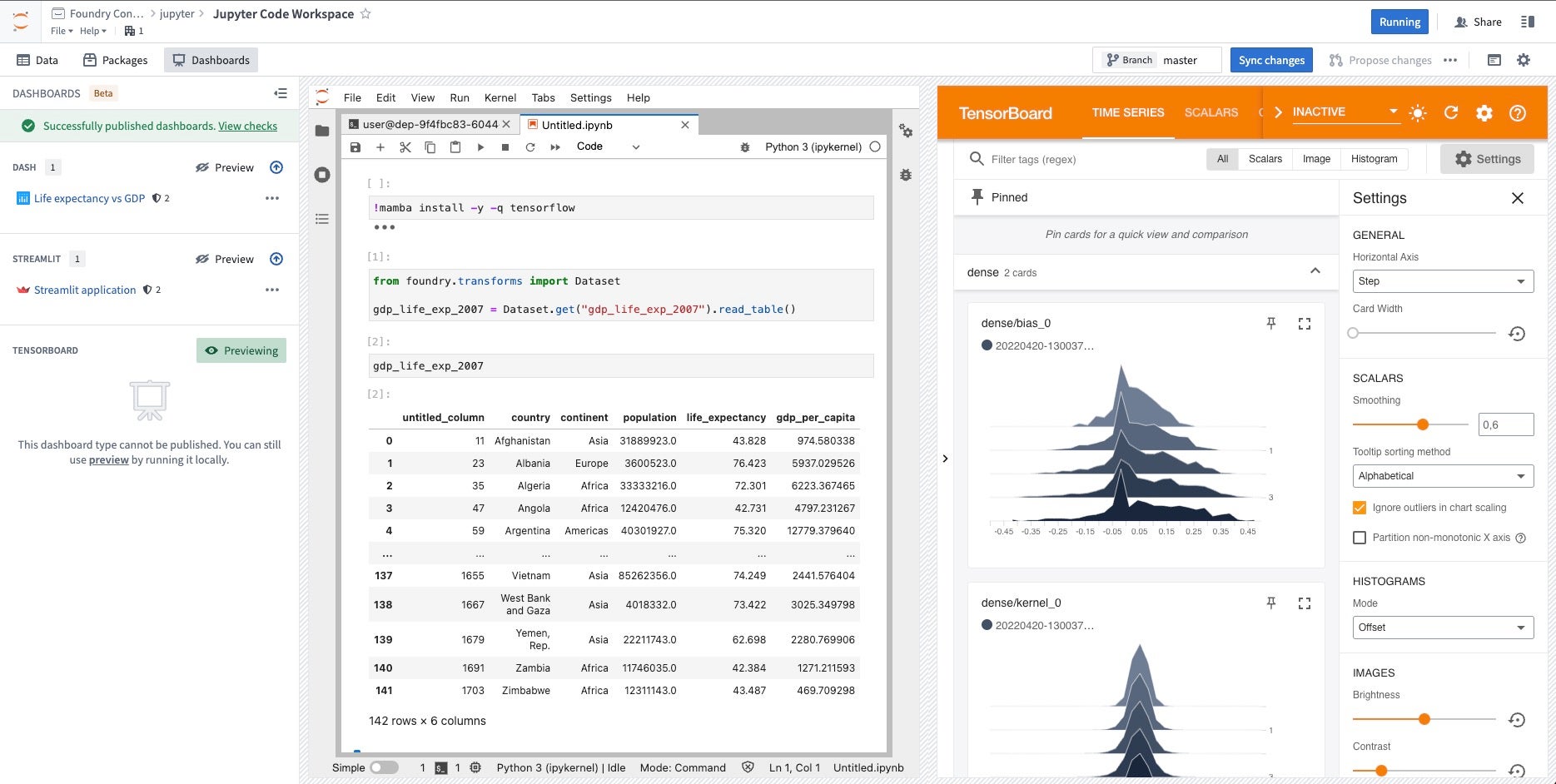Screen dimensions: 1556x784
Task: Open the file browser folder icon in the Jupyter sidebar
Action: pyautogui.click(x=322, y=131)
